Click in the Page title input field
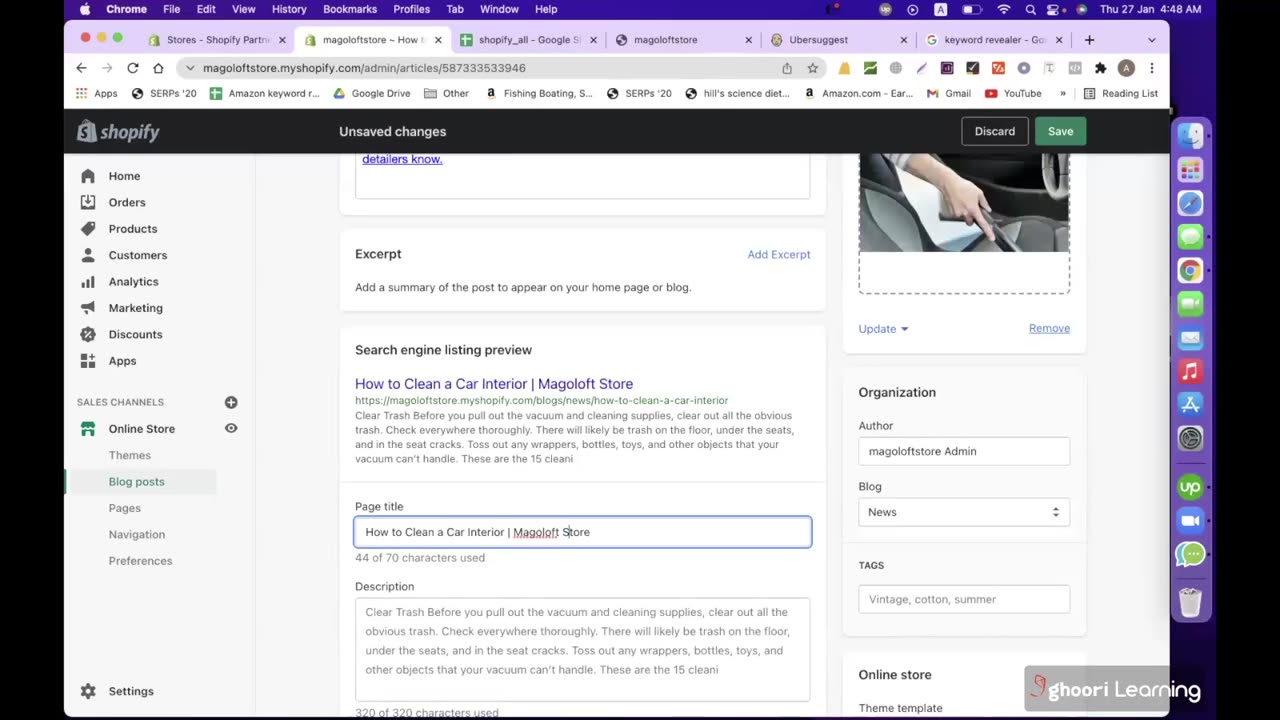Image resolution: width=1280 pixels, height=720 pixels. click(x=583, y=532)
